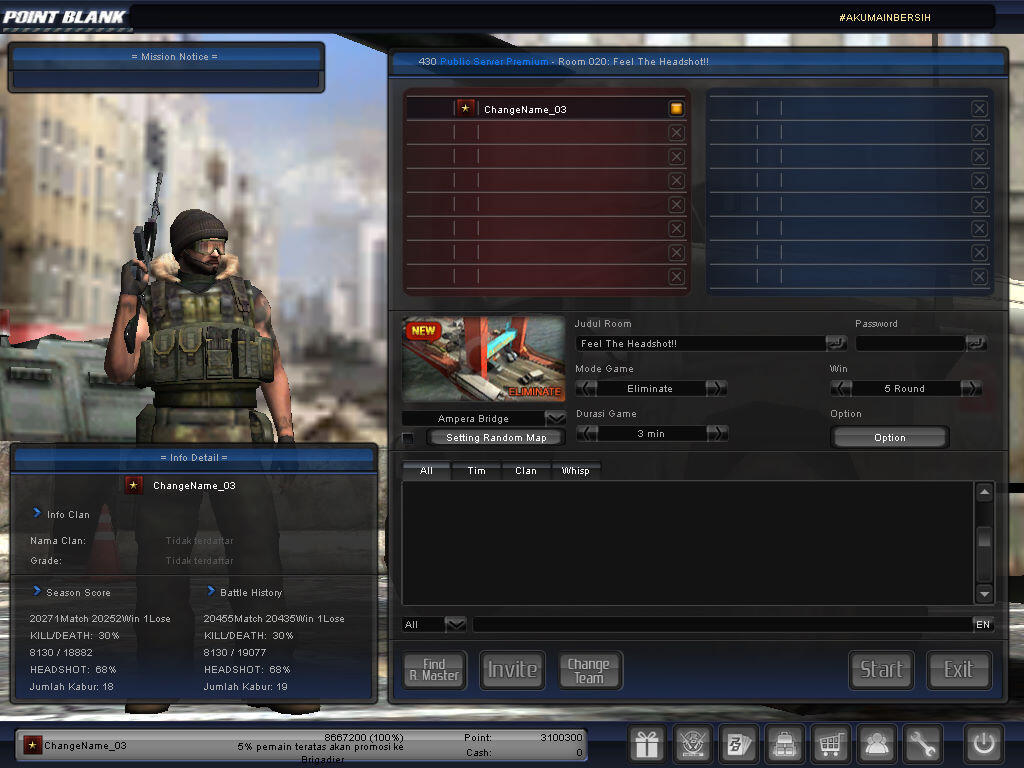The image size is (1024, 768).
Task: Click the chat message input field
Action: [x=722, y=624]
